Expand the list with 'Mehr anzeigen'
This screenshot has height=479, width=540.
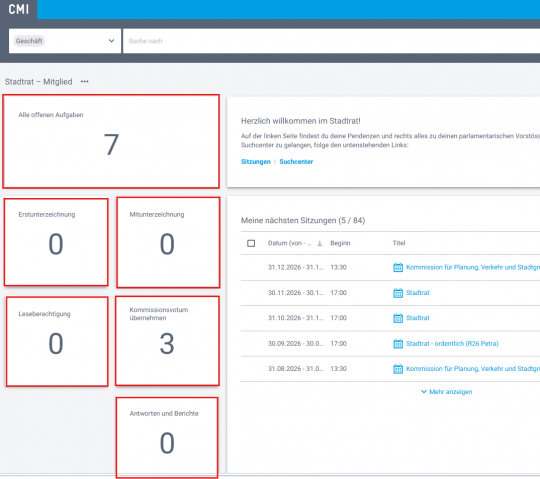tap(447, 392)
